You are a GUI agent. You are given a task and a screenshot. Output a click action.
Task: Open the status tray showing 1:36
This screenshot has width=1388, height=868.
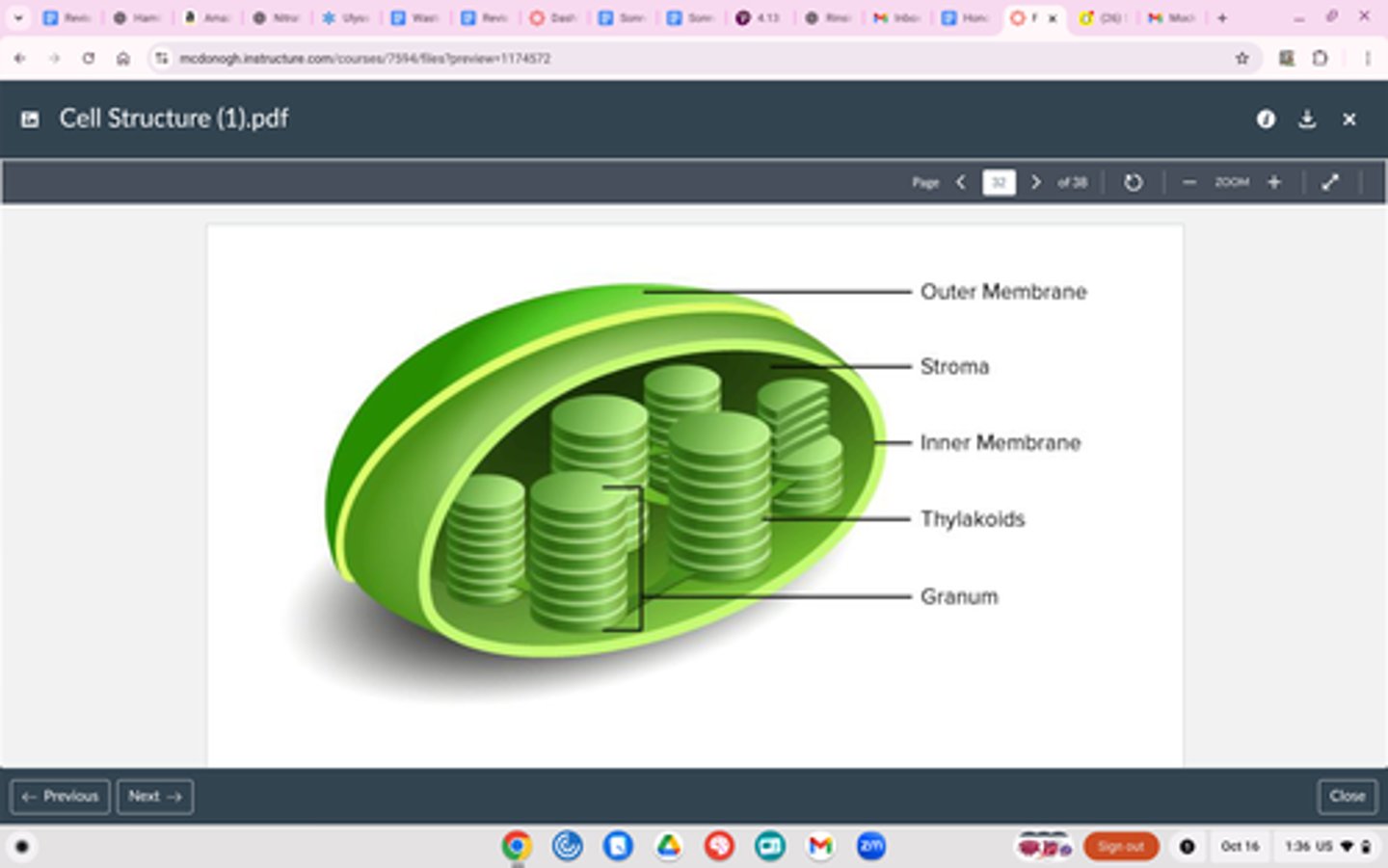coord(1327,847)
